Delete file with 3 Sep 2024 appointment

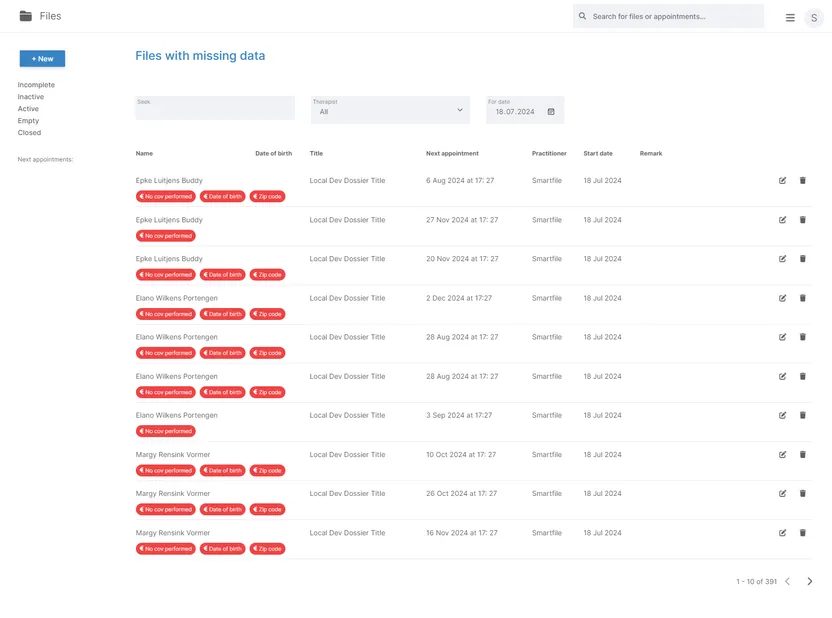pos(803,415)
